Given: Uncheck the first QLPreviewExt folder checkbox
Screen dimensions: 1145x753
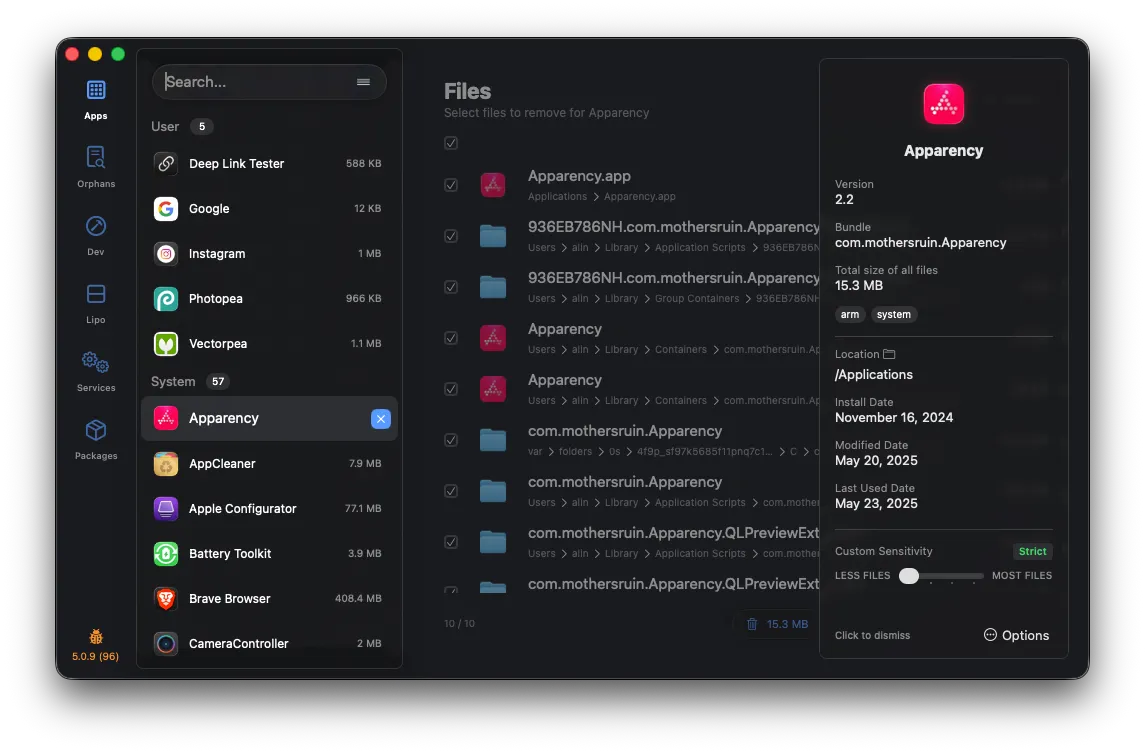Looking at the screenshot, I should (451, 542).
